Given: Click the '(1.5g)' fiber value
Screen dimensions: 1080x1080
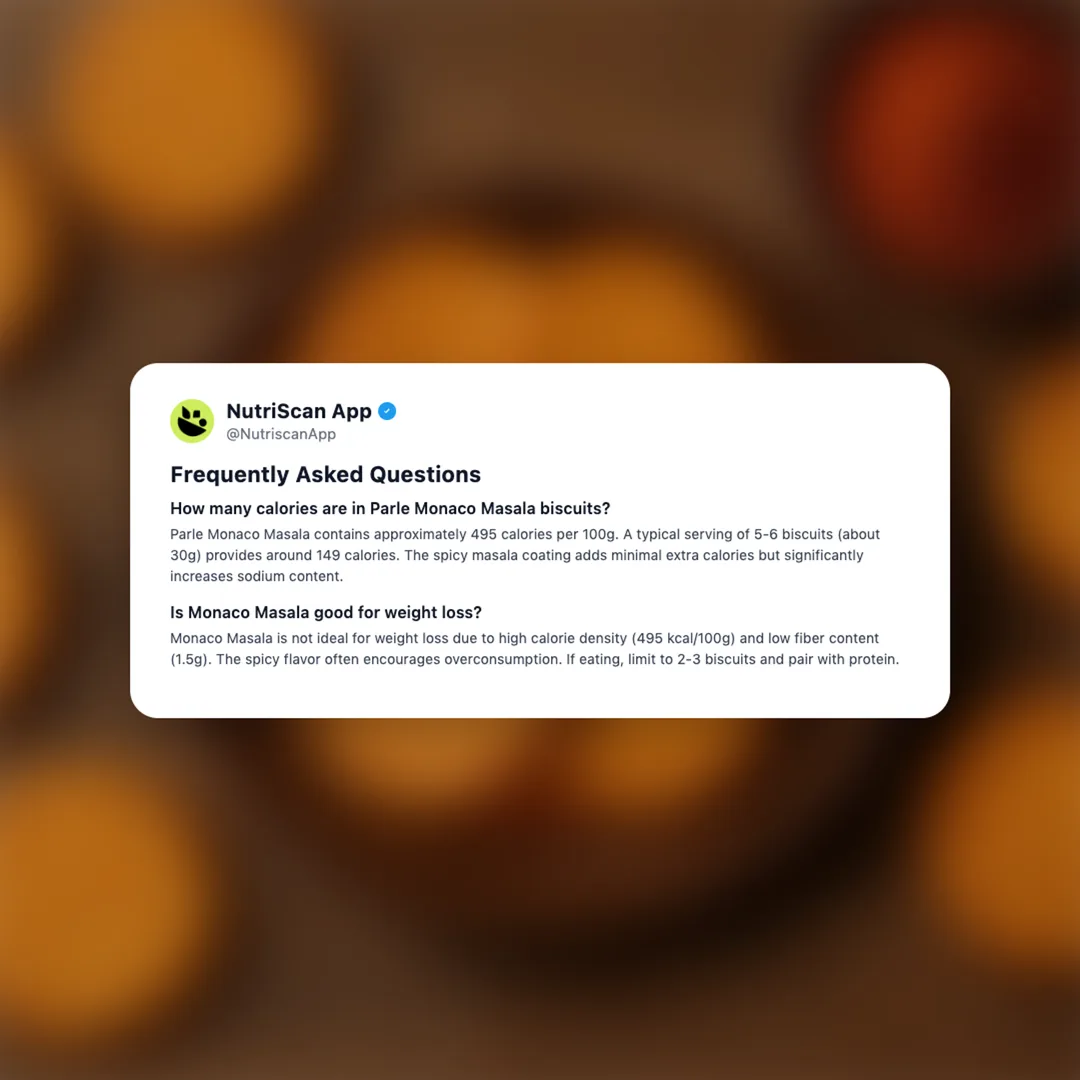Looking at the screenshot, I should [189, 659].
